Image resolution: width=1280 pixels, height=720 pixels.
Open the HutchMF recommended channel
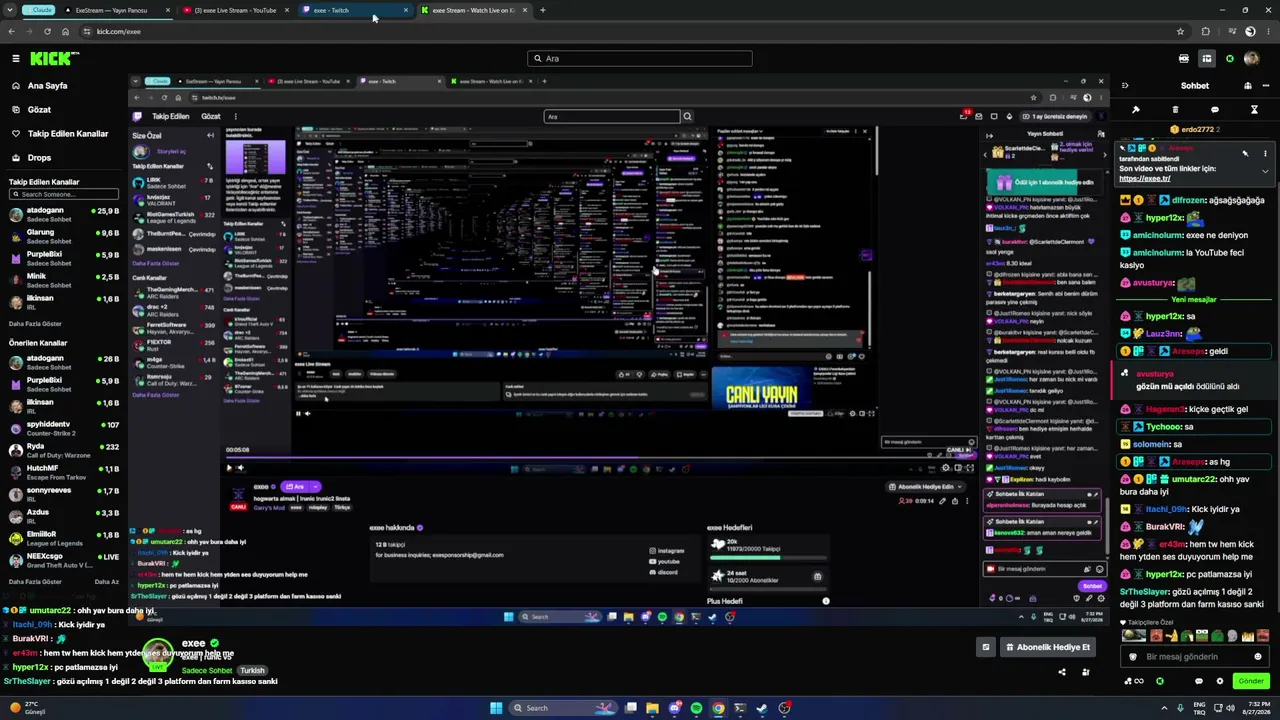64,472
